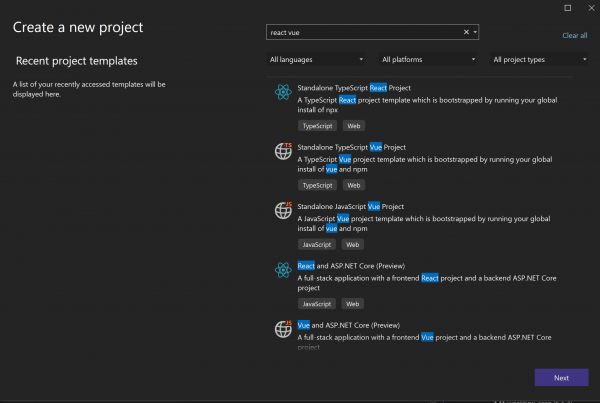Click JavaScript tag under Standalone JavaScript Vue Project
Screen dimensions: 600x403
(x=316, y=245)
